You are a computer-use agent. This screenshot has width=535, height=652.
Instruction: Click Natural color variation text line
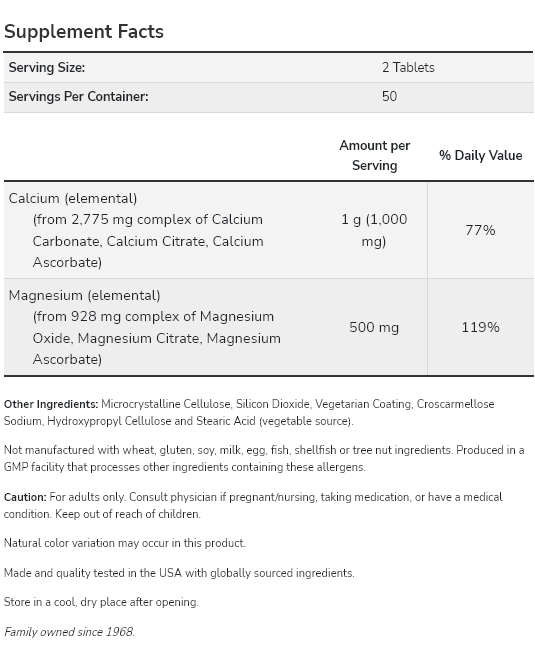[125, 543]
